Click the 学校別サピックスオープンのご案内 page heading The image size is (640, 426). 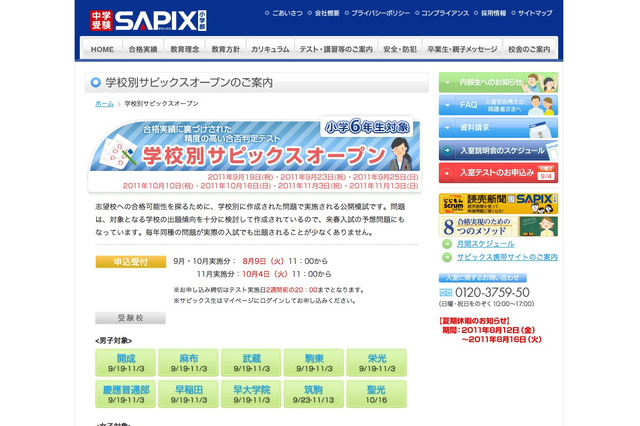pos(189,82)
